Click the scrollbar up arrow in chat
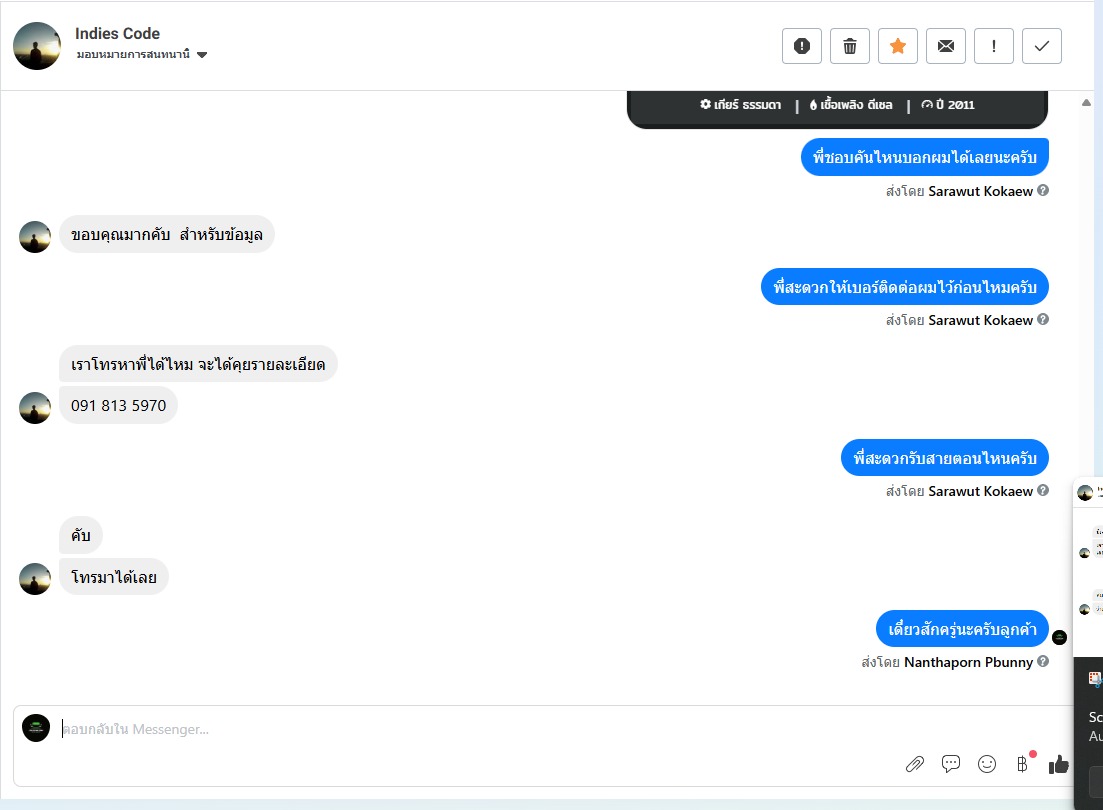The image size is (1103, 810). 1086,103
